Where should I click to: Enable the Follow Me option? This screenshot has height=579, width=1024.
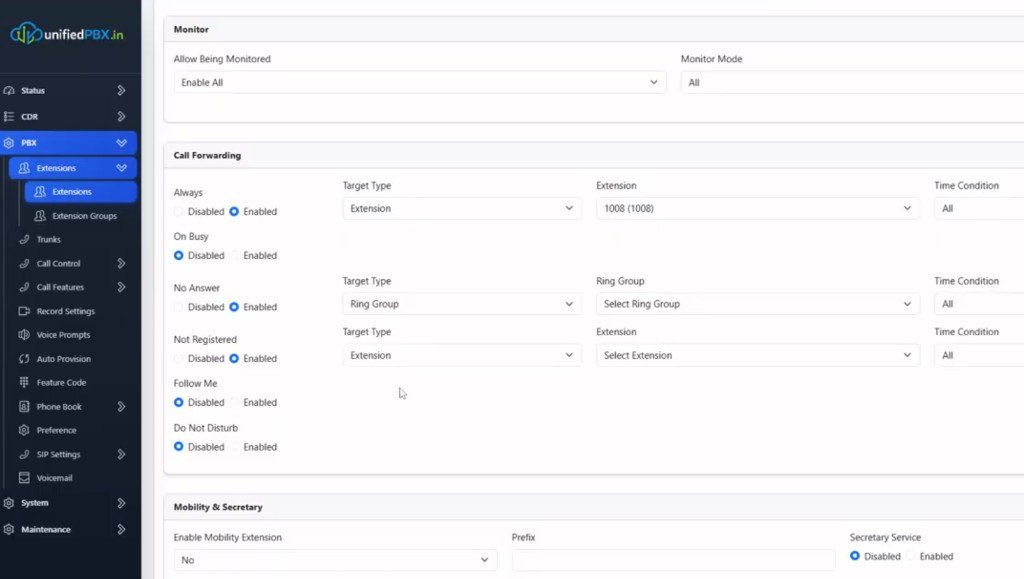pyautogui.click(x=234, y=402)
